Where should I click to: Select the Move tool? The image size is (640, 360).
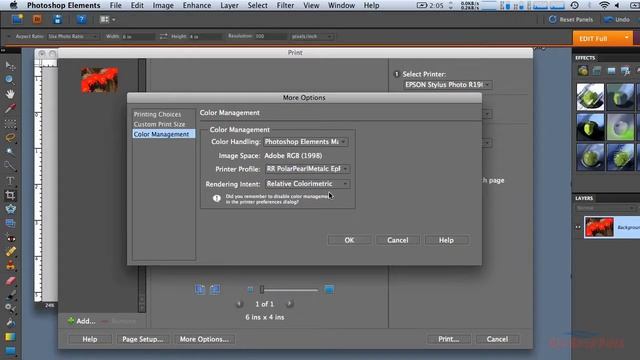[x=10, y=65]
